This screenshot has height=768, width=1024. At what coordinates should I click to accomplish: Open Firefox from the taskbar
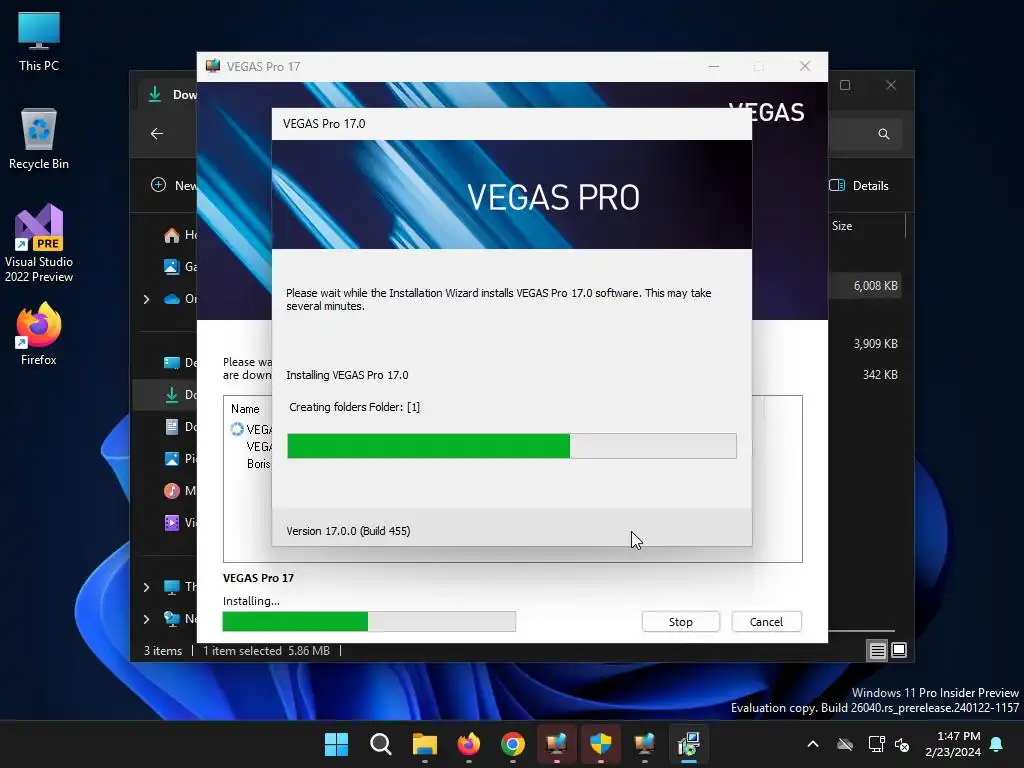click(x=468, y=744)
